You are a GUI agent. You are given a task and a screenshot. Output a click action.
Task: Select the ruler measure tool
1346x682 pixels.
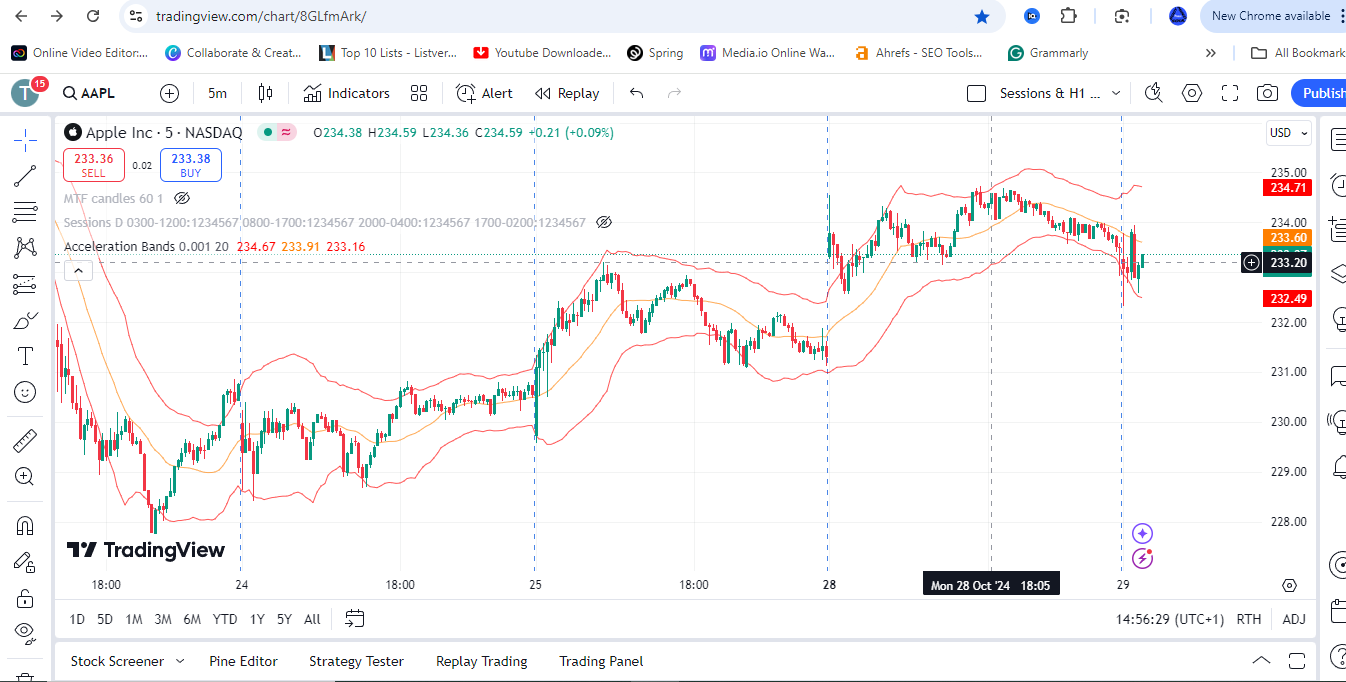(x=25, y=441)
